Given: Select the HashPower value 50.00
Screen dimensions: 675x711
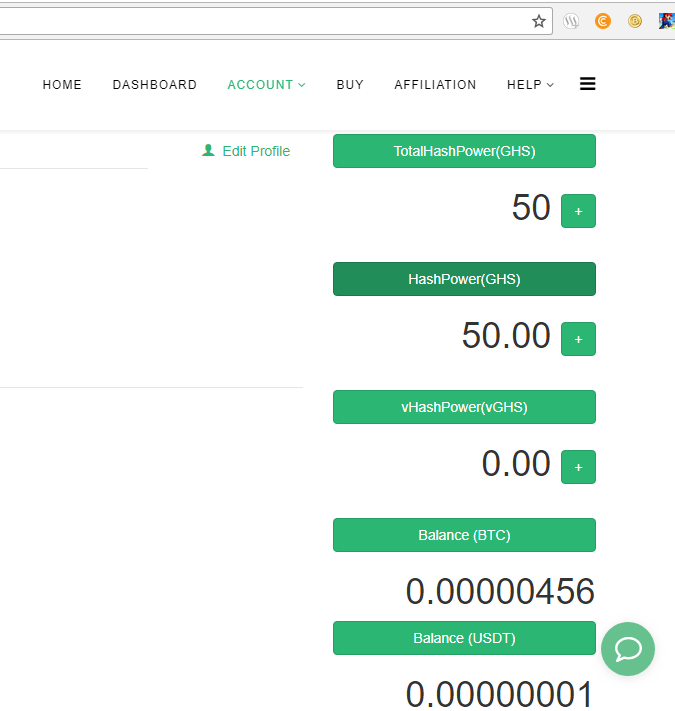Looking at the screenshot, I should click(506, 336).
